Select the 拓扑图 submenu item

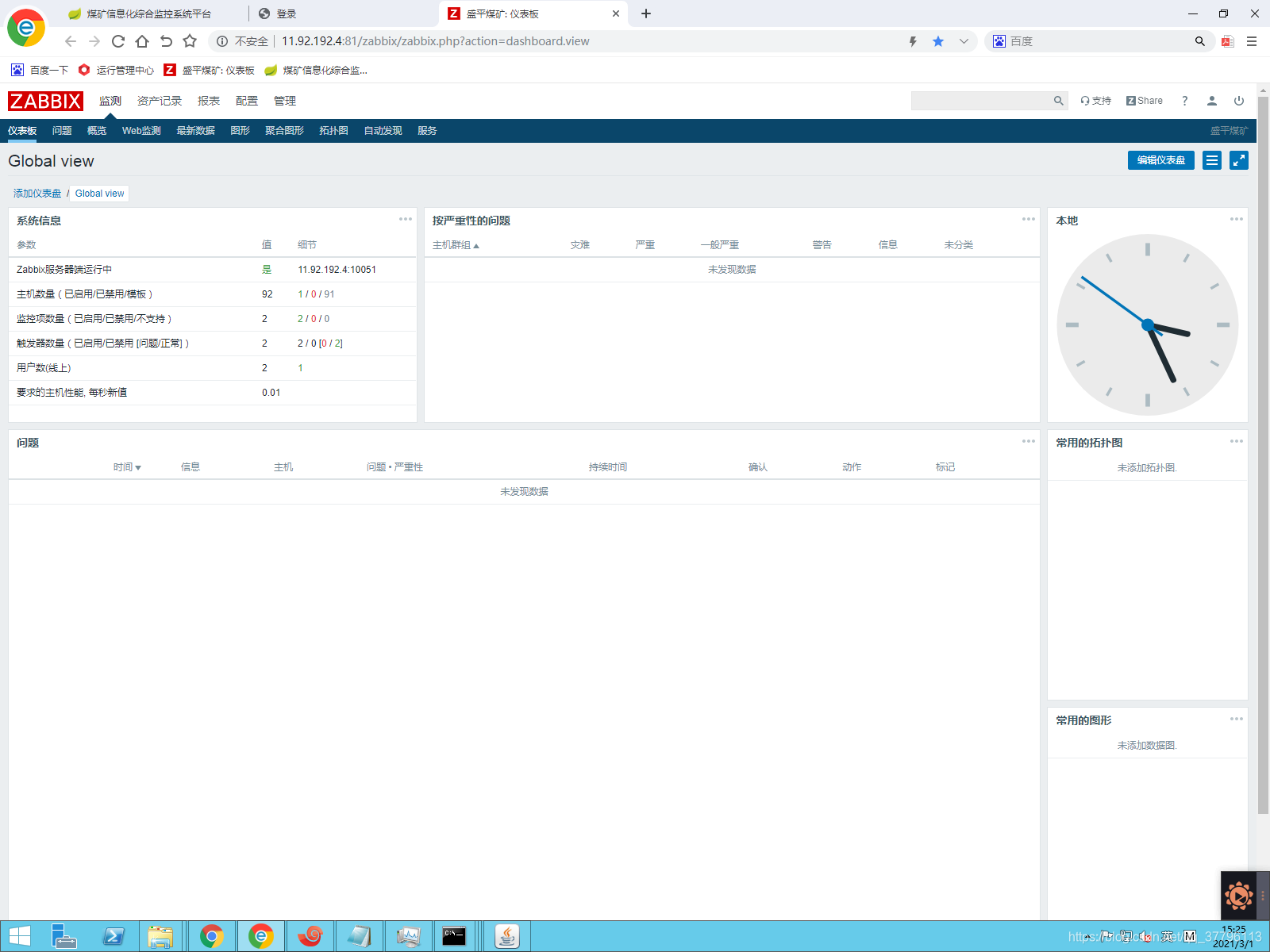[333, 131]
